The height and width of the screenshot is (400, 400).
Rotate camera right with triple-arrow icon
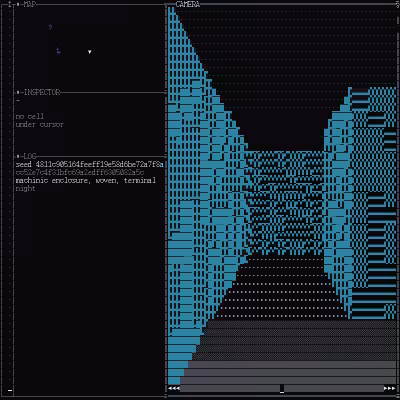click(389, 388)
